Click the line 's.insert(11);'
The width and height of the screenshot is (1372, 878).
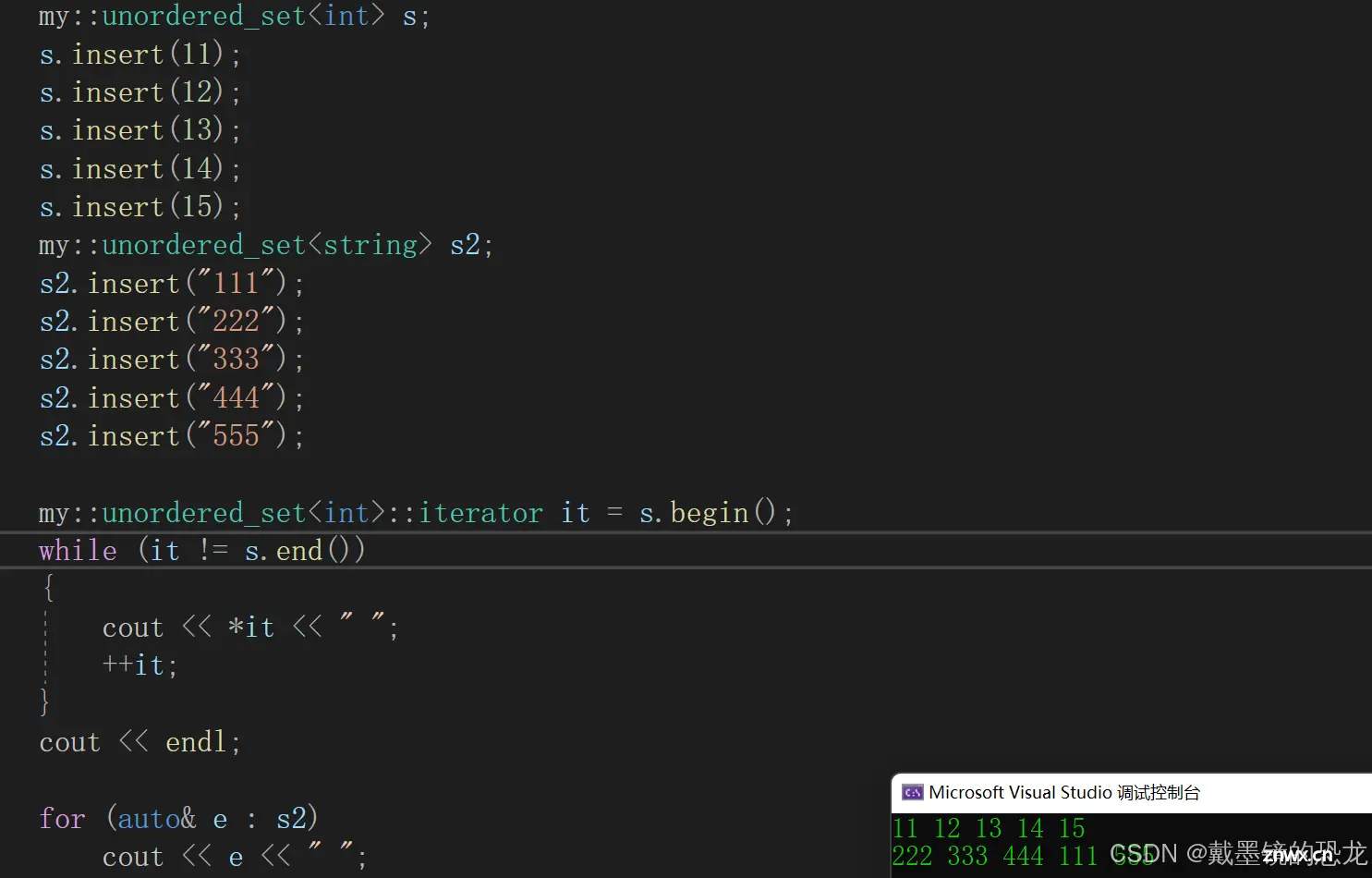coord(140,55)
